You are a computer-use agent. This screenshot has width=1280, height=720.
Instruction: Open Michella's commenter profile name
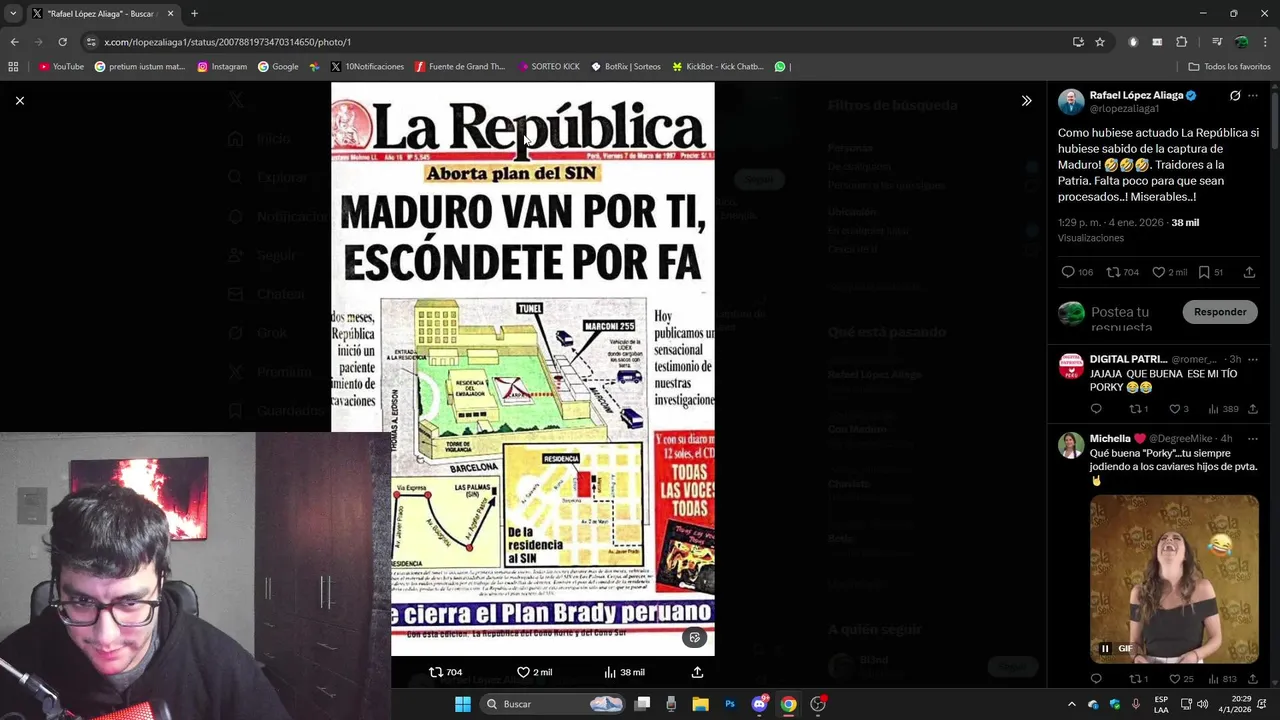pos(1110,438)
